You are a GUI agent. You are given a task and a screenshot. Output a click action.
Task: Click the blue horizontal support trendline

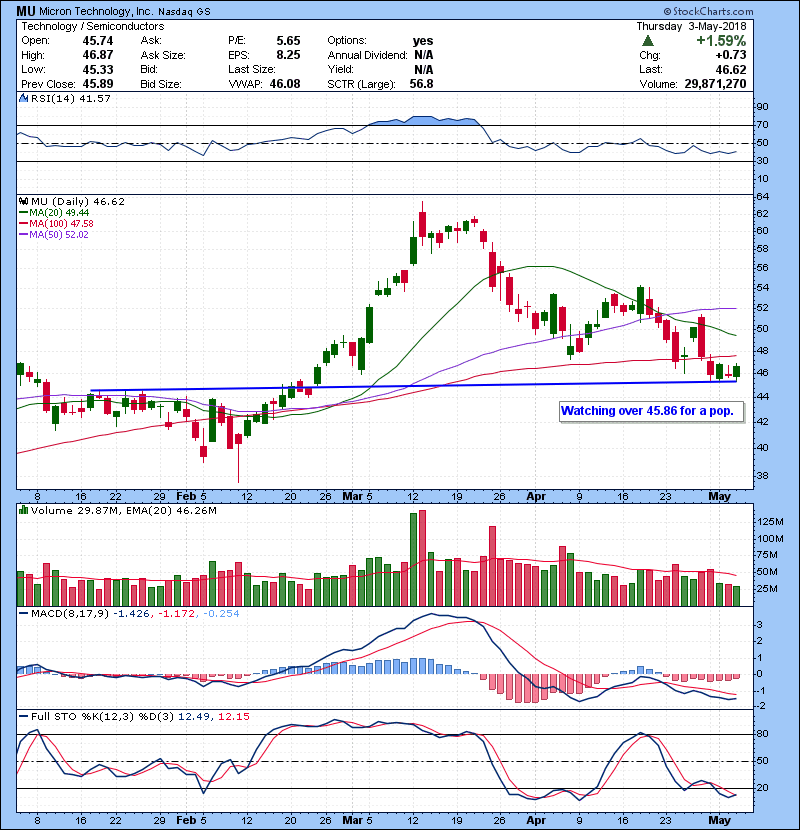(413, 386)
